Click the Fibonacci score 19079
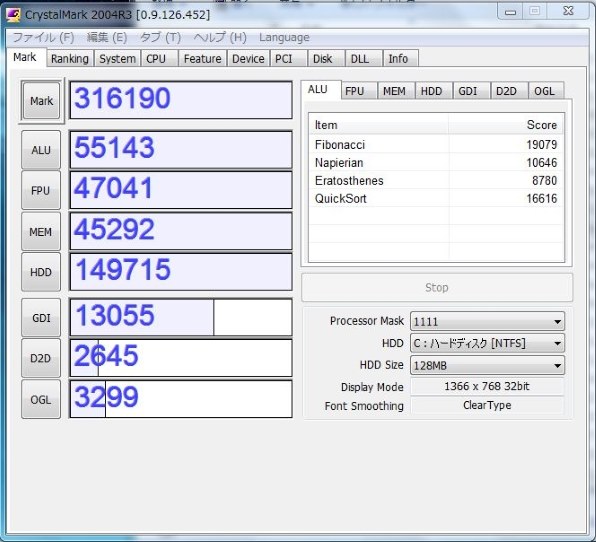 pyautogui.click(x=541, y=144)
